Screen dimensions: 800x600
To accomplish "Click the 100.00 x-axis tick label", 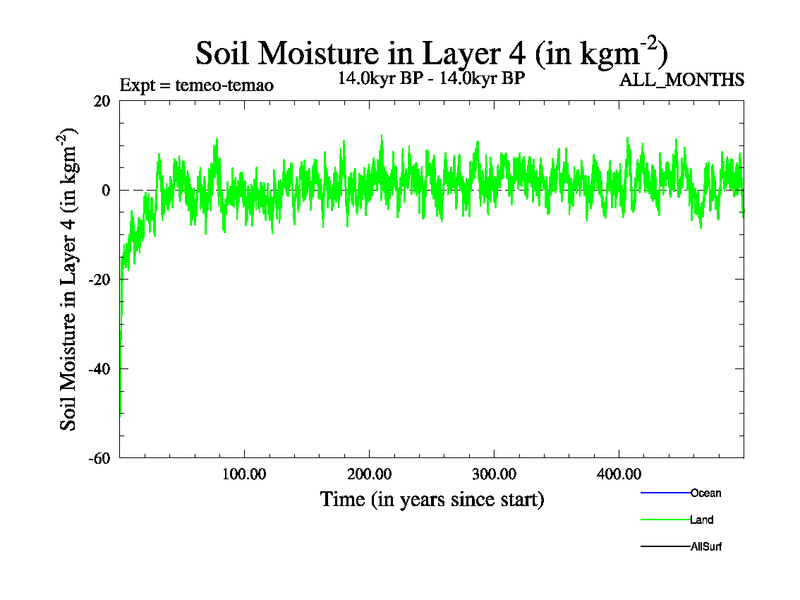I will point(243,473).
